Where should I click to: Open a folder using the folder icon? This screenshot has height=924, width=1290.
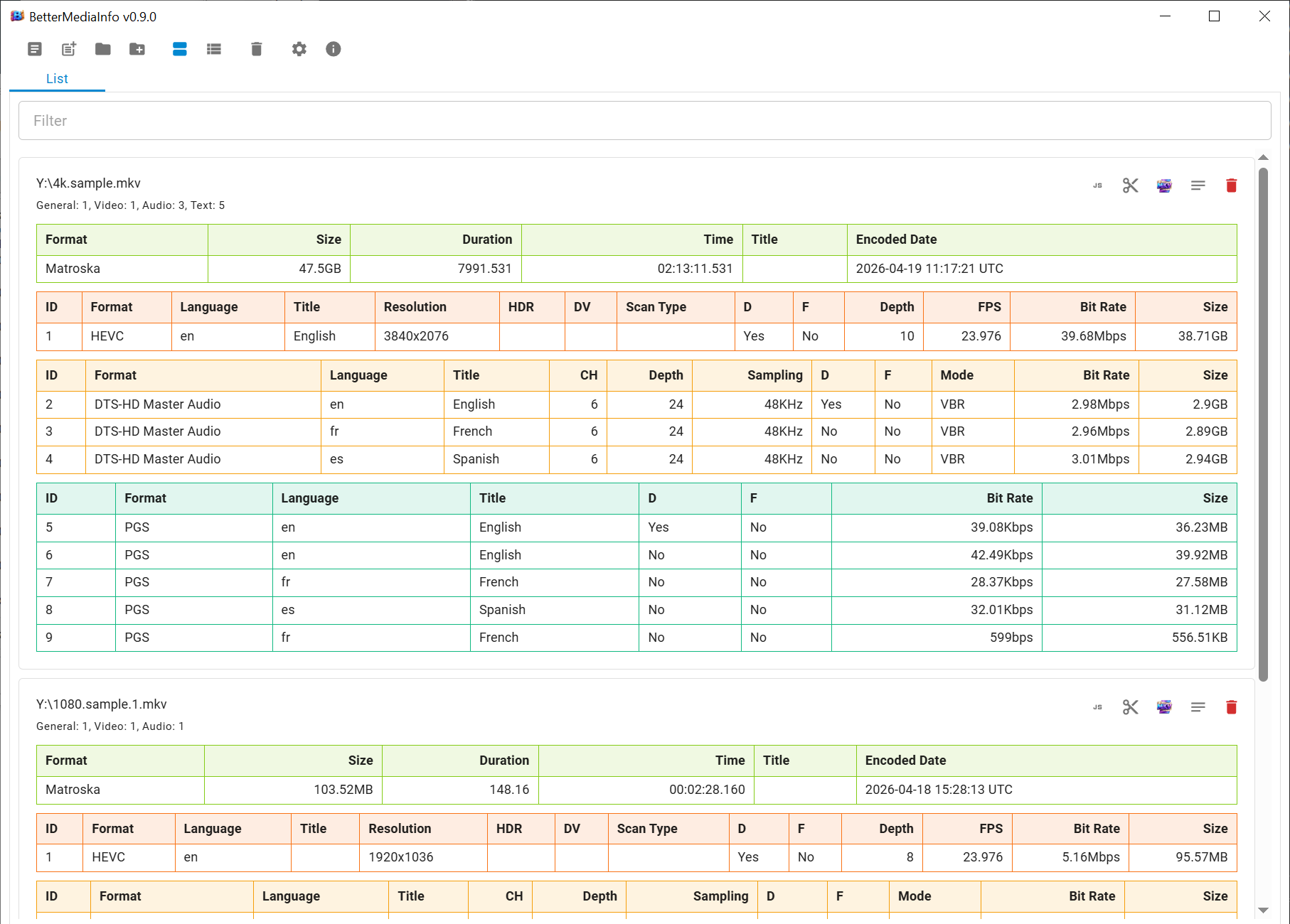coord(103,49)
